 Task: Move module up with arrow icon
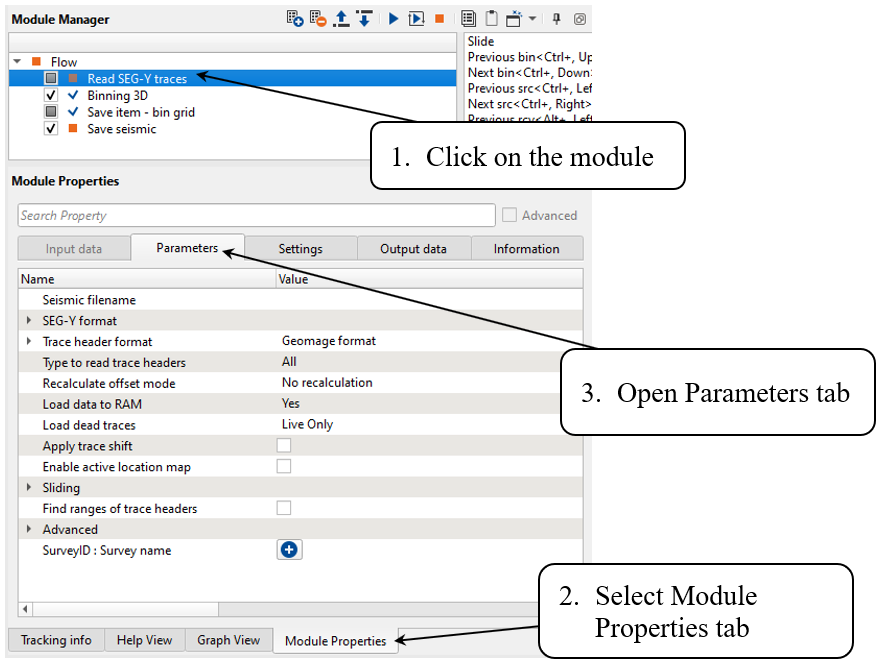342,19
